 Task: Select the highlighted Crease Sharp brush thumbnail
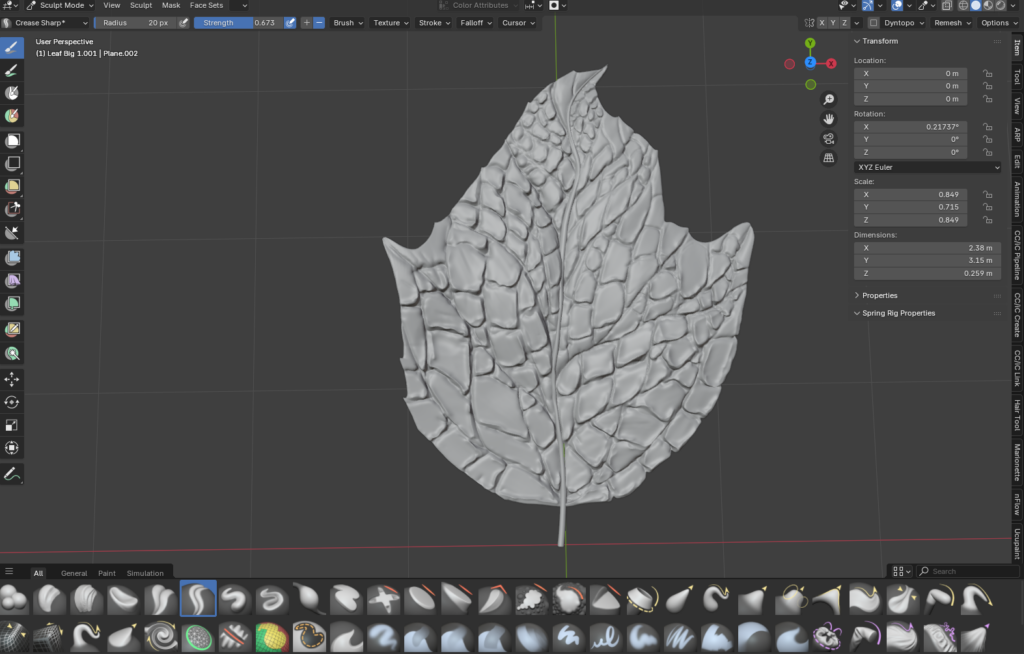198,598
